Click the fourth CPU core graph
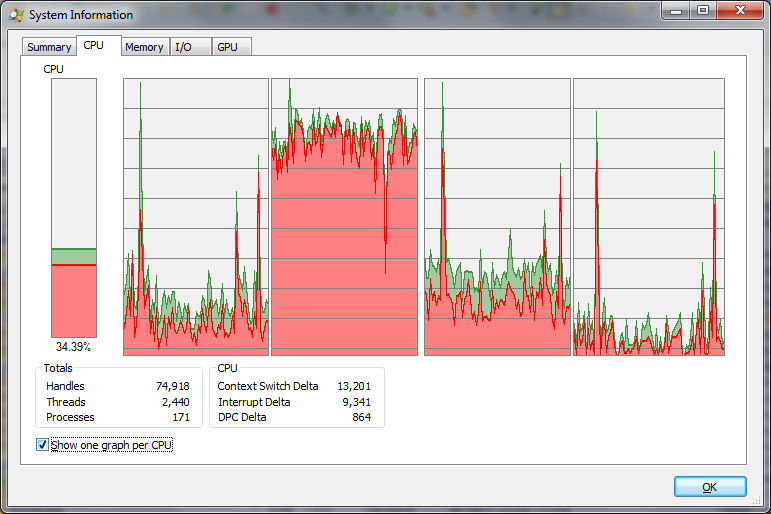Image resolution: width=771 pixels, height=514 pixels. tap(648, 217)
